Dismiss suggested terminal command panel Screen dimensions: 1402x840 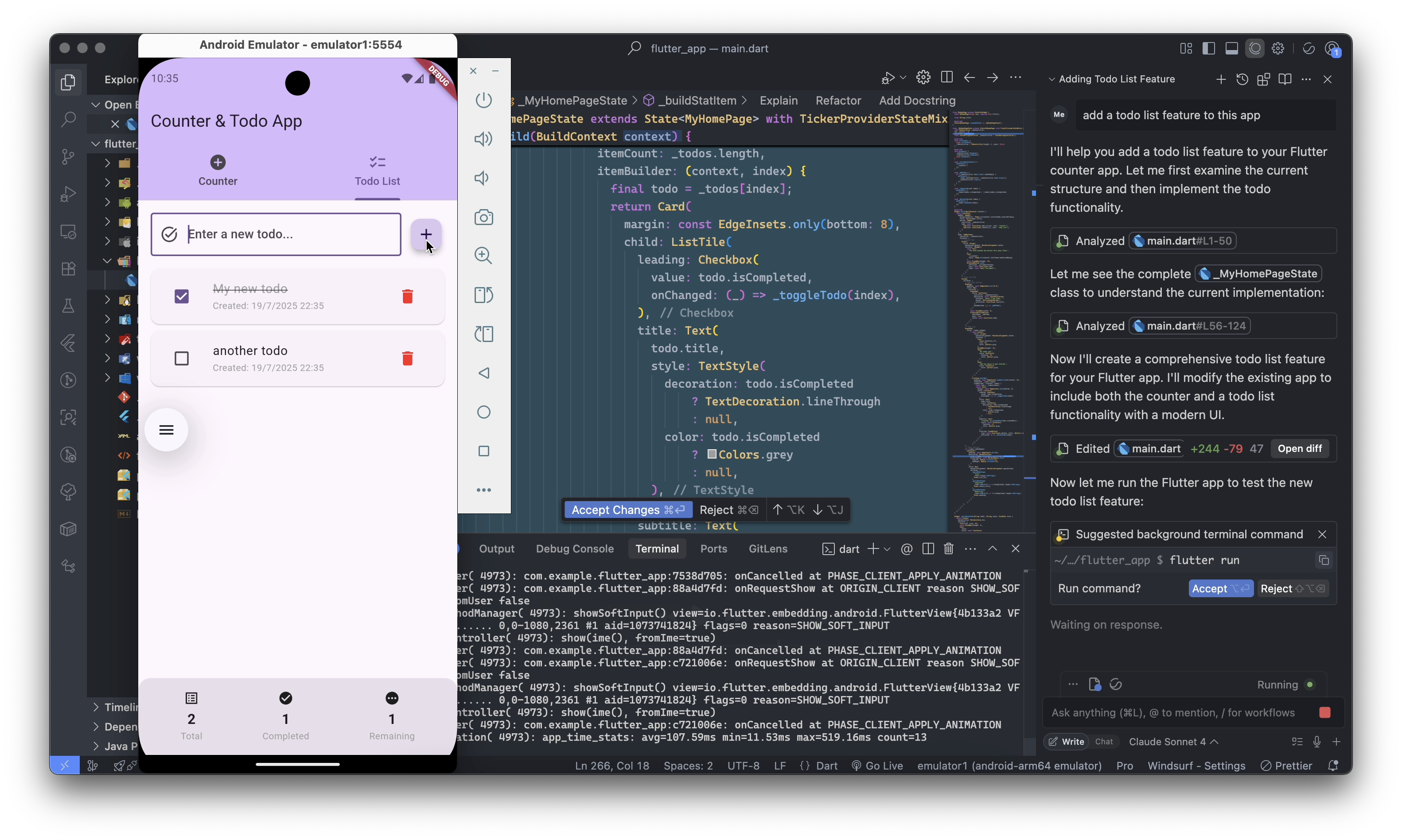click(x=1322, y=534)
